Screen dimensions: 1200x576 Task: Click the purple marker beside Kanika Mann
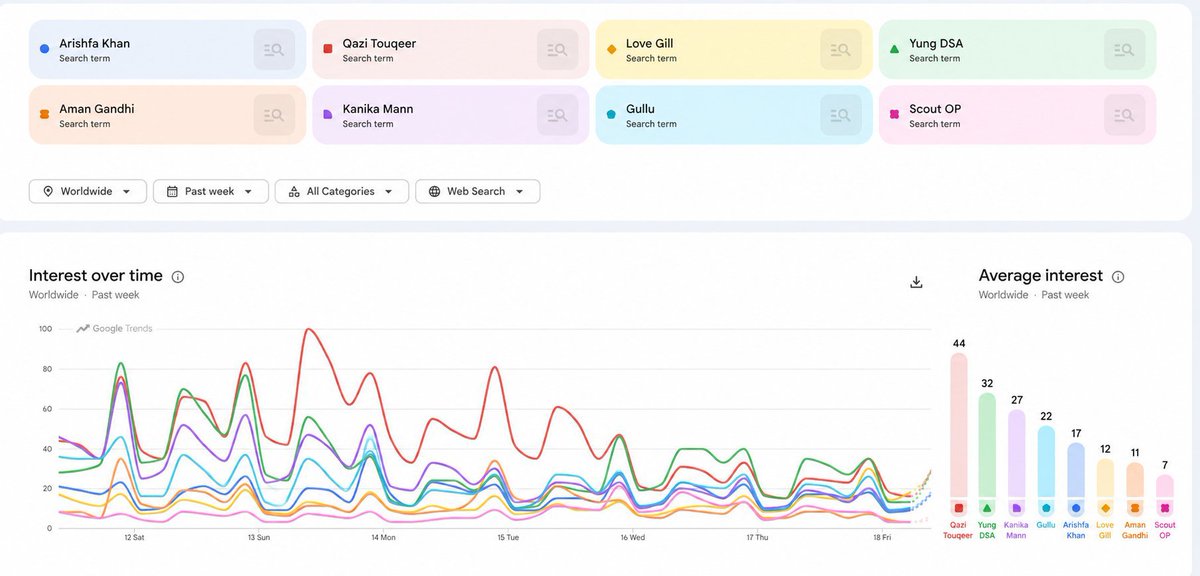point(328,115)
